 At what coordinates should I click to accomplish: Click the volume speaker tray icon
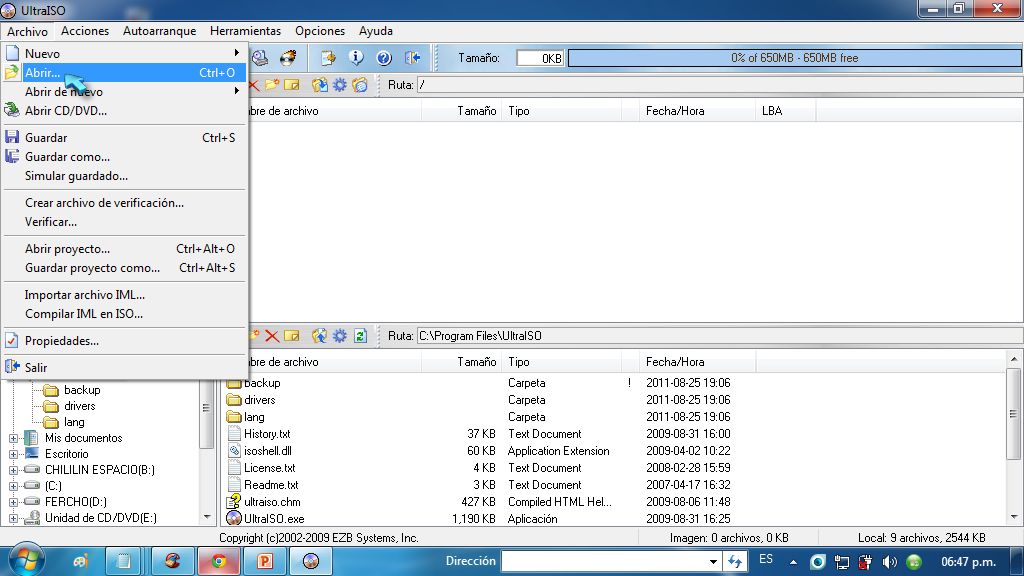click(x=889, y=562)
